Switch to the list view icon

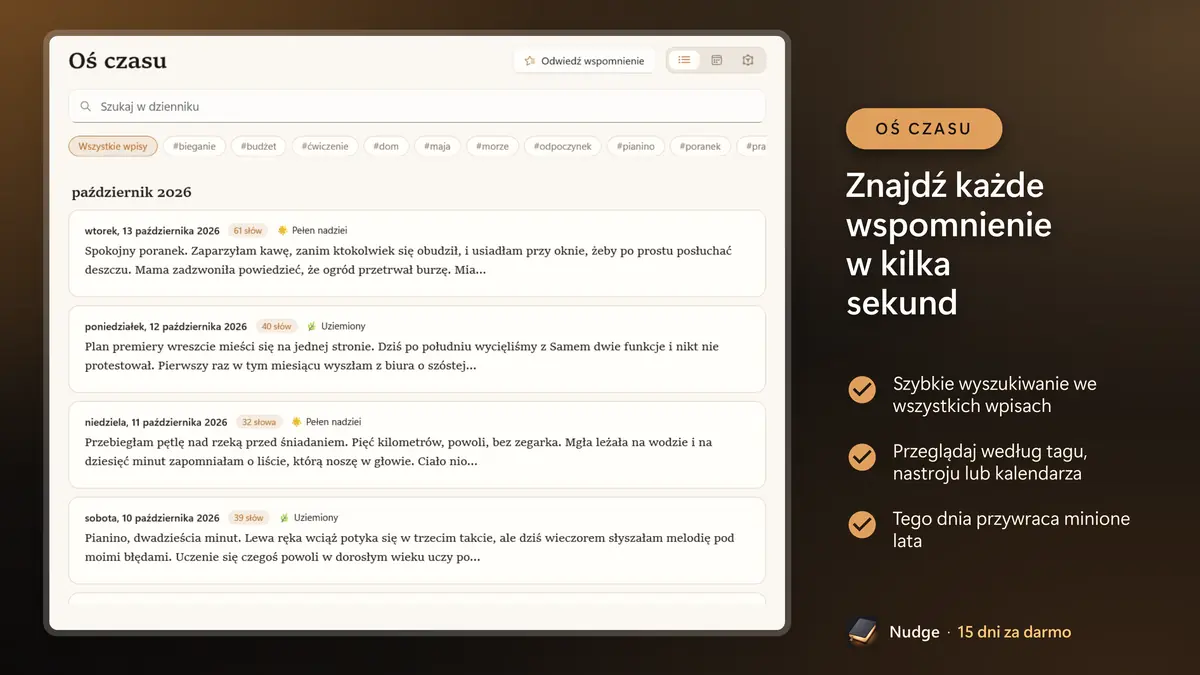[x=684, y=60]
